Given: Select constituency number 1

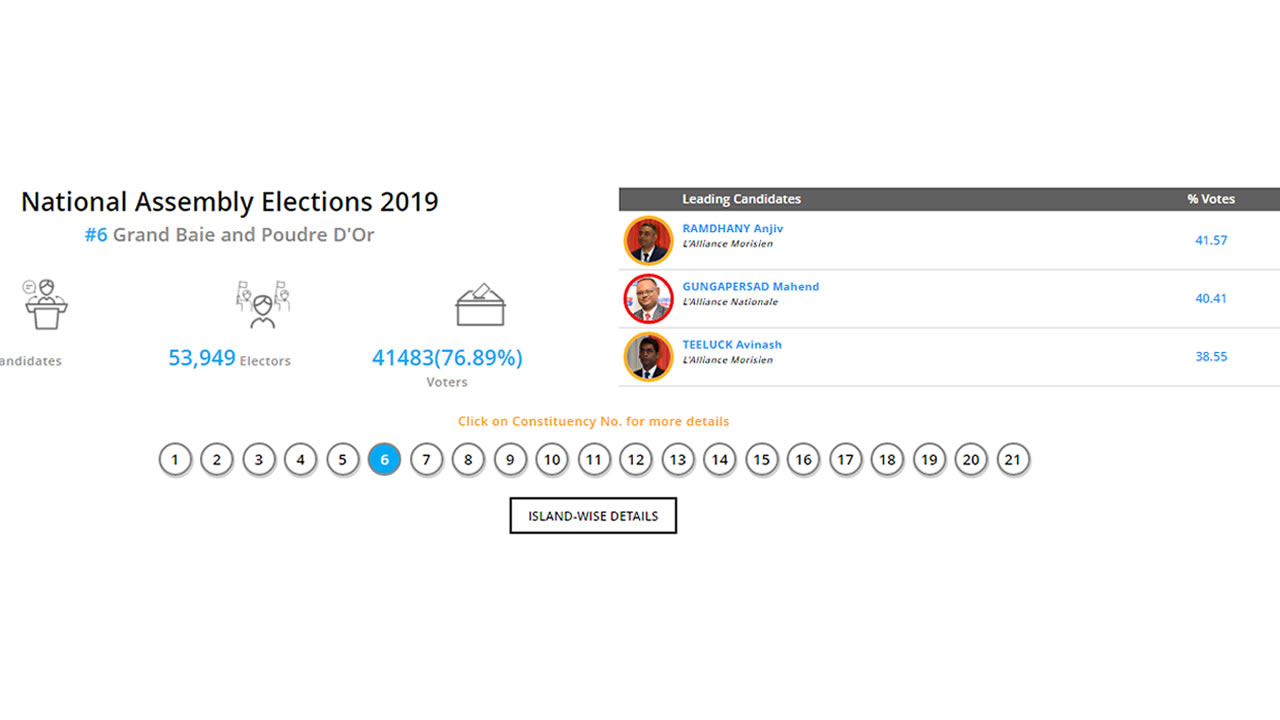Looking at the screenshot, I should (x=175, y=460).
